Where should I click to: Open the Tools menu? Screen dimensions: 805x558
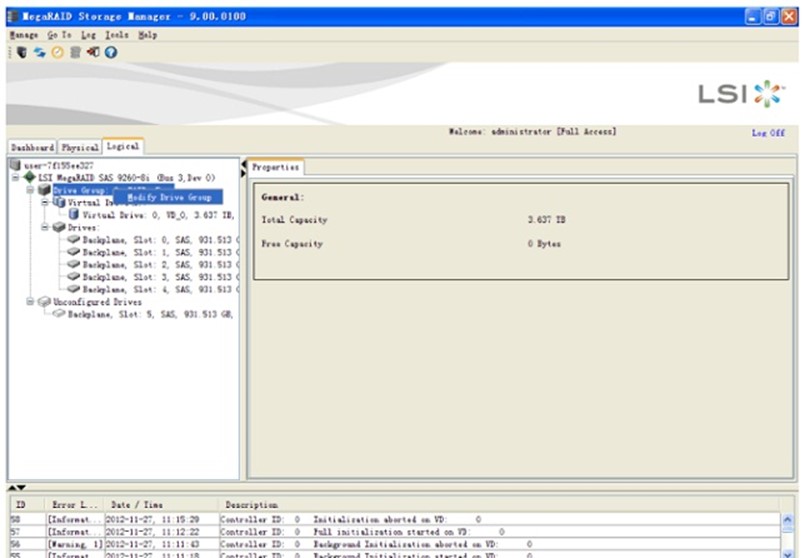tap(117, 35)
